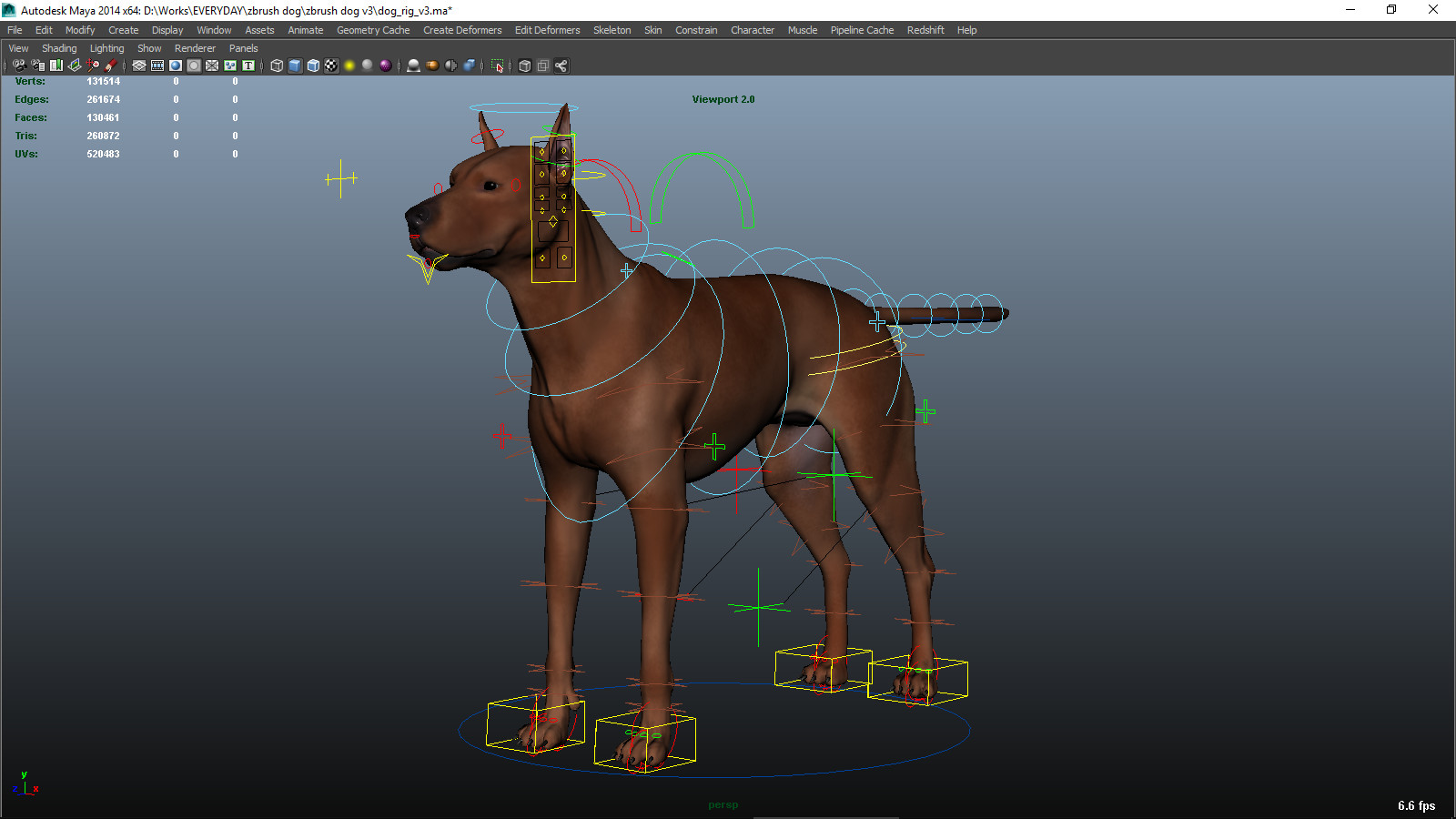Viewport: 1456px width, 819px height.
Task: Click the Y axis on the view gizmo
Action: tap(25, 774)
